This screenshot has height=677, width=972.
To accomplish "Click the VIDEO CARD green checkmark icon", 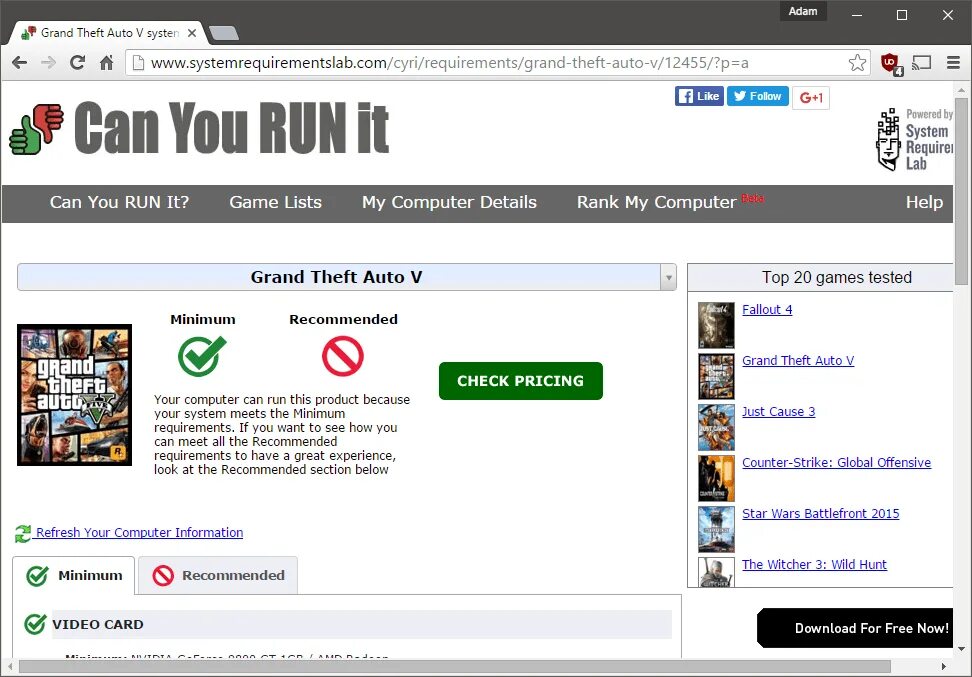I will (x=35, y=624).
